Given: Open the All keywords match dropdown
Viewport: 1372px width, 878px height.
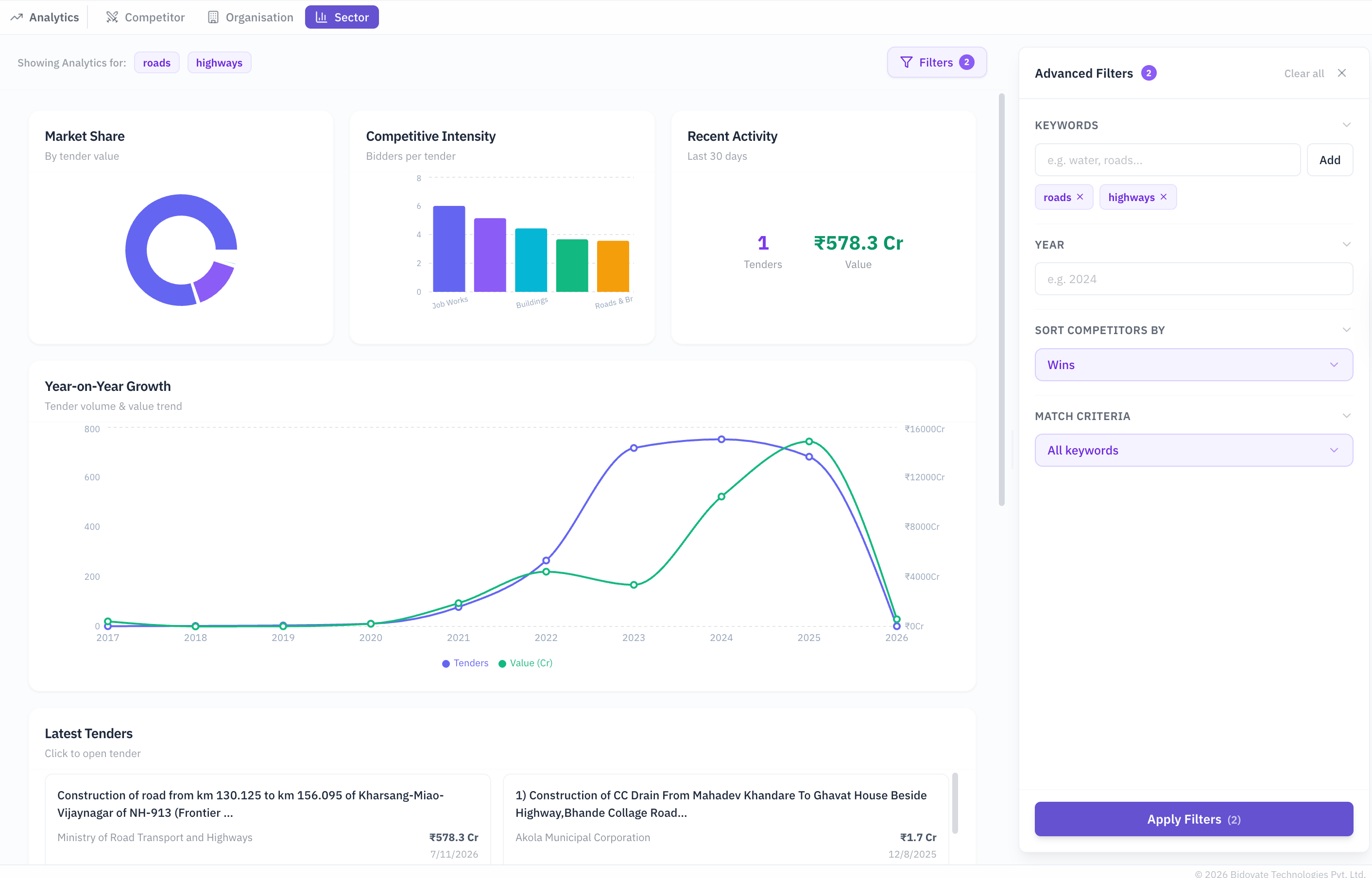Looking at the screenshot, I should pos(1194,450).
